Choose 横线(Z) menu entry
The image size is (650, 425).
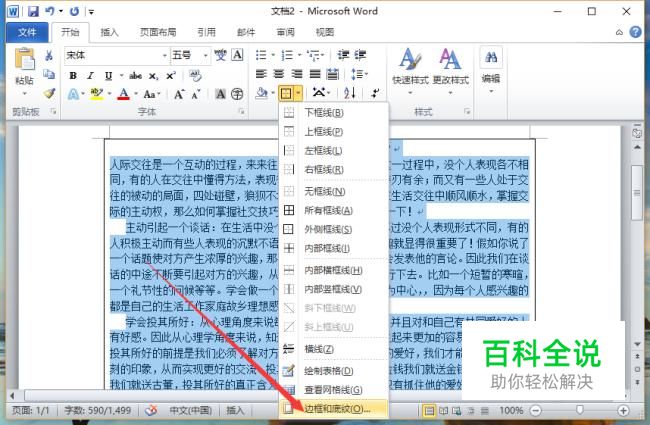334,349
